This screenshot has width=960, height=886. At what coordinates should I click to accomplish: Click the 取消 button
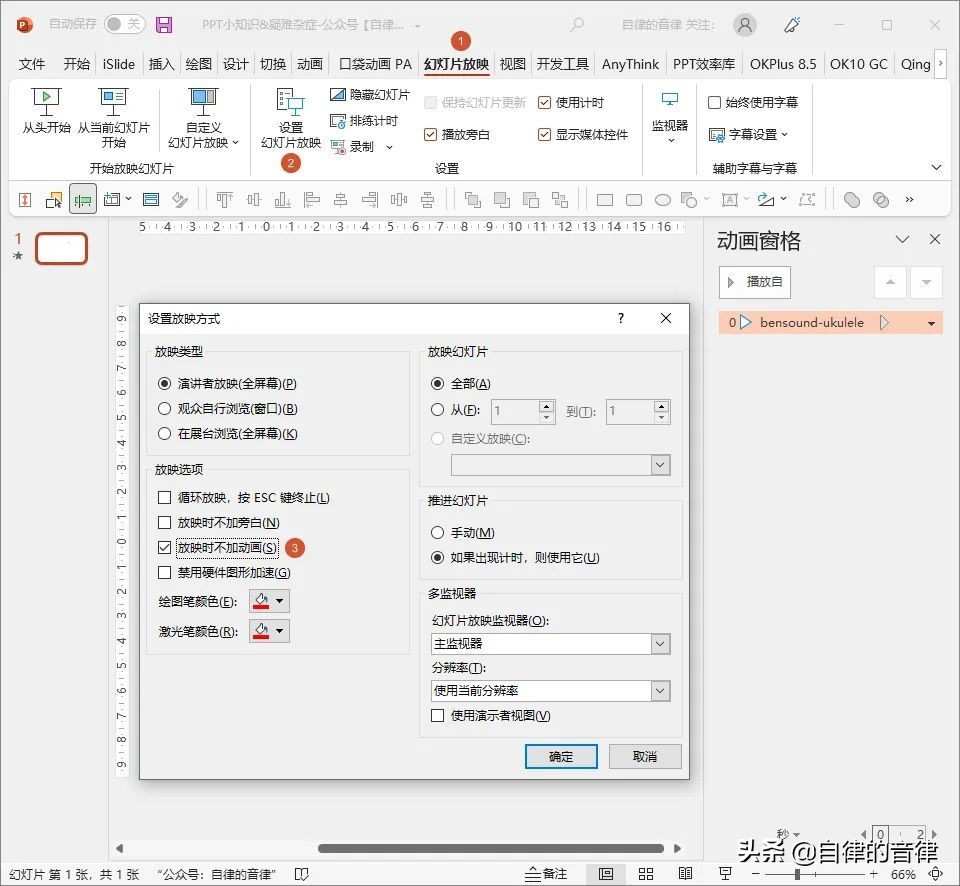(644, 757)
